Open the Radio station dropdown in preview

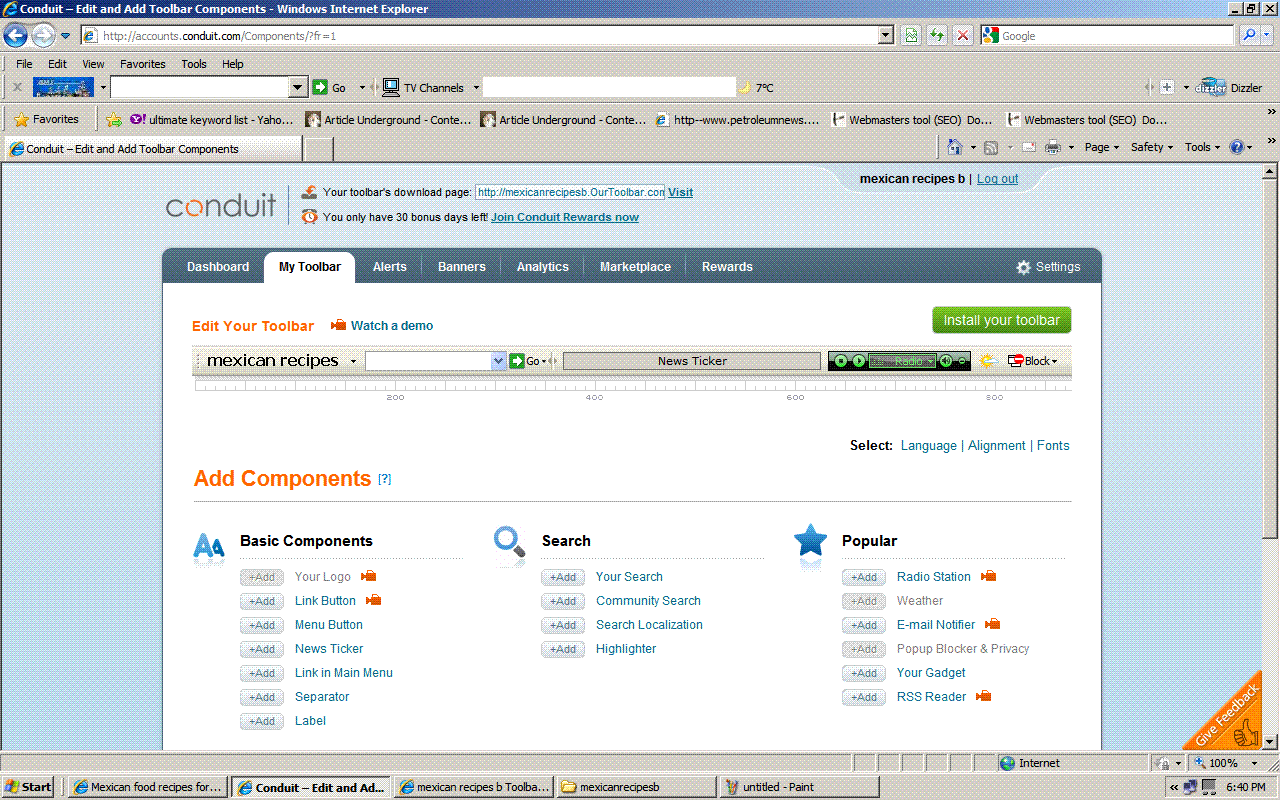(x=930, y=361)
